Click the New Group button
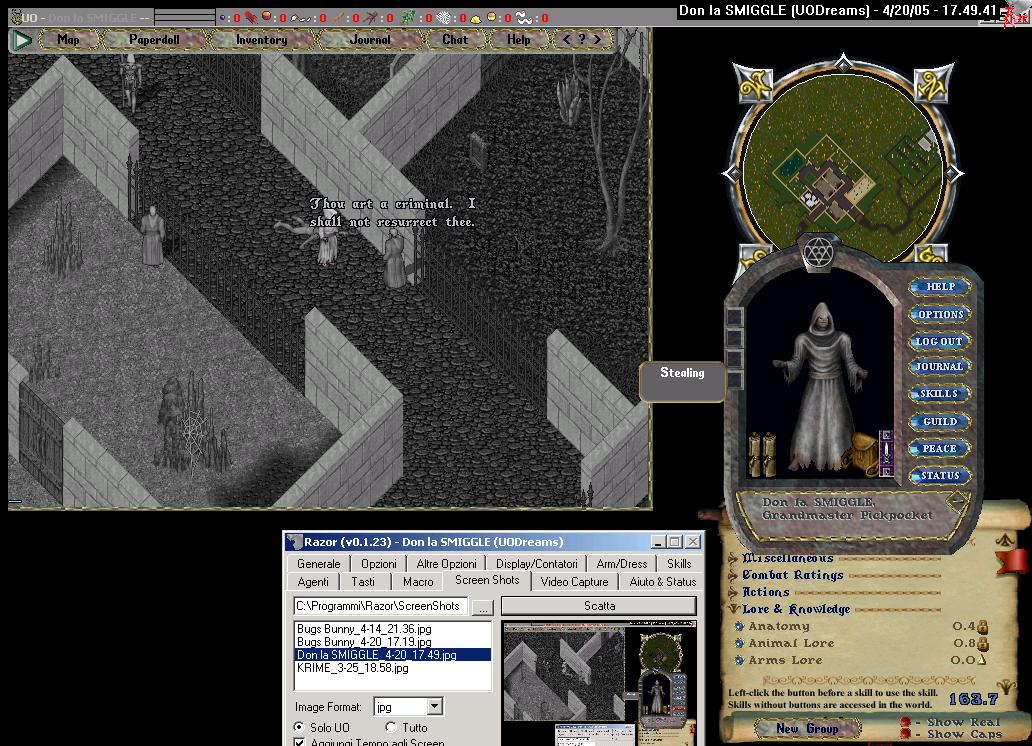Image resolution: width=1032 pixels, height=746 pixels. point(807,728)
